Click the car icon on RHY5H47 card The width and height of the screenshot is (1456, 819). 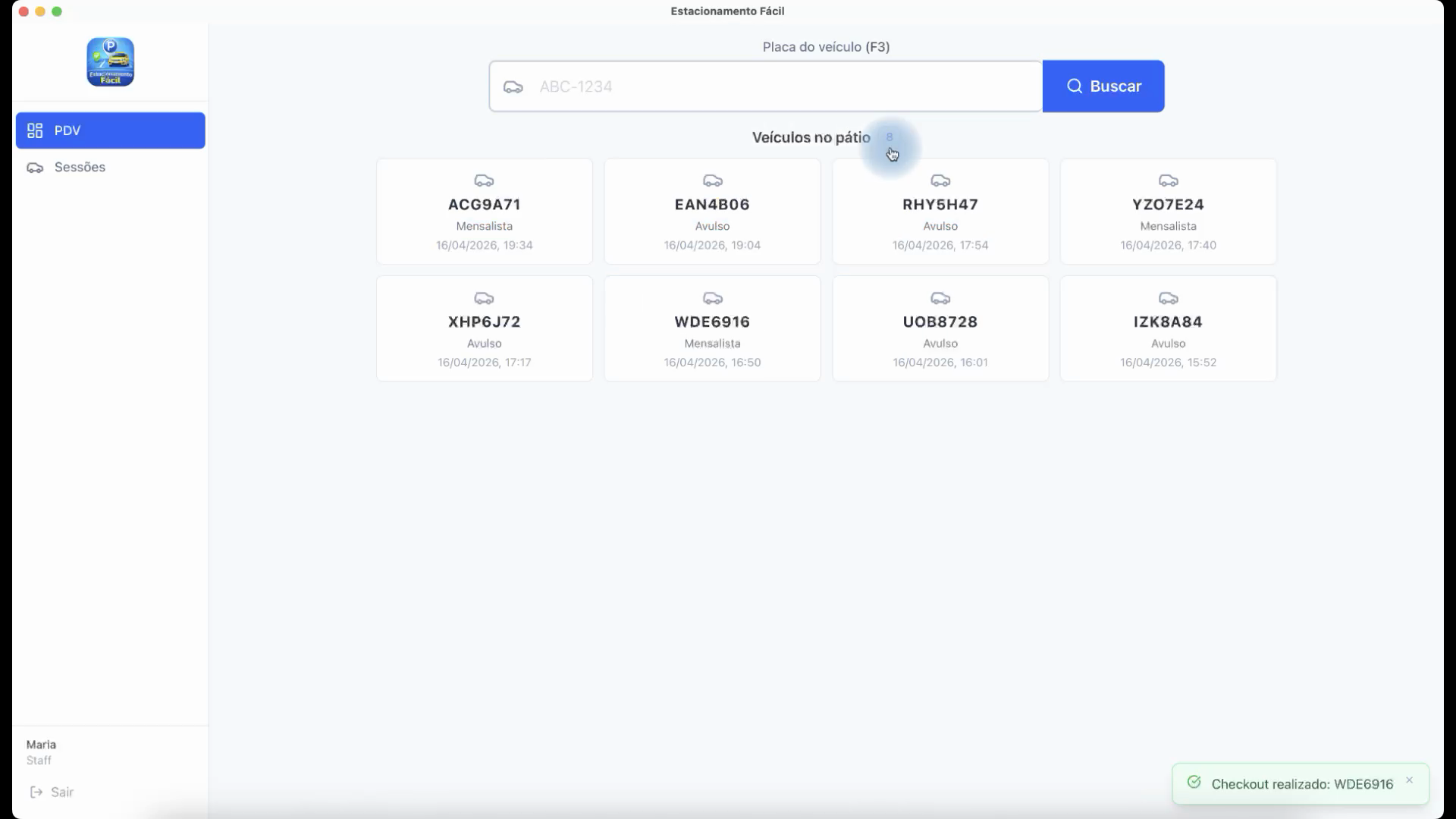[x=940, y=180]
